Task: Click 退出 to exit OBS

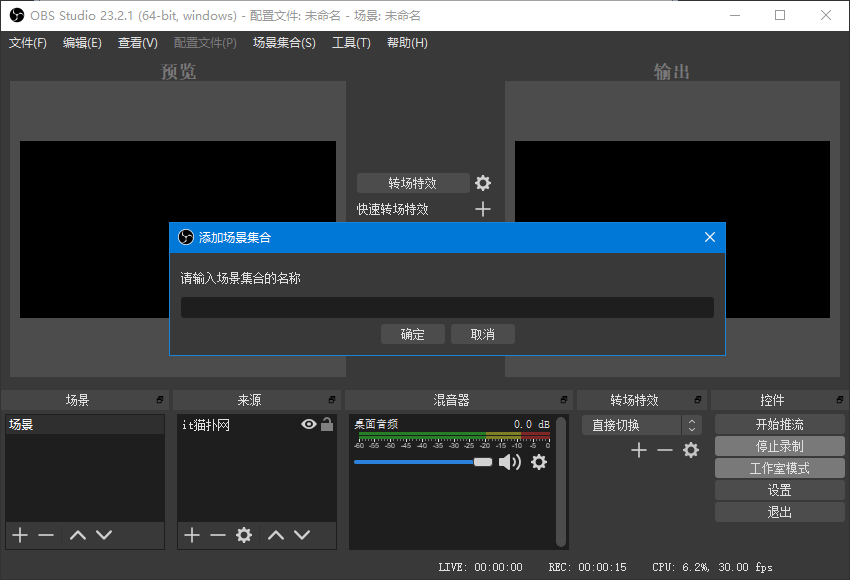Action: pos(780,512)
